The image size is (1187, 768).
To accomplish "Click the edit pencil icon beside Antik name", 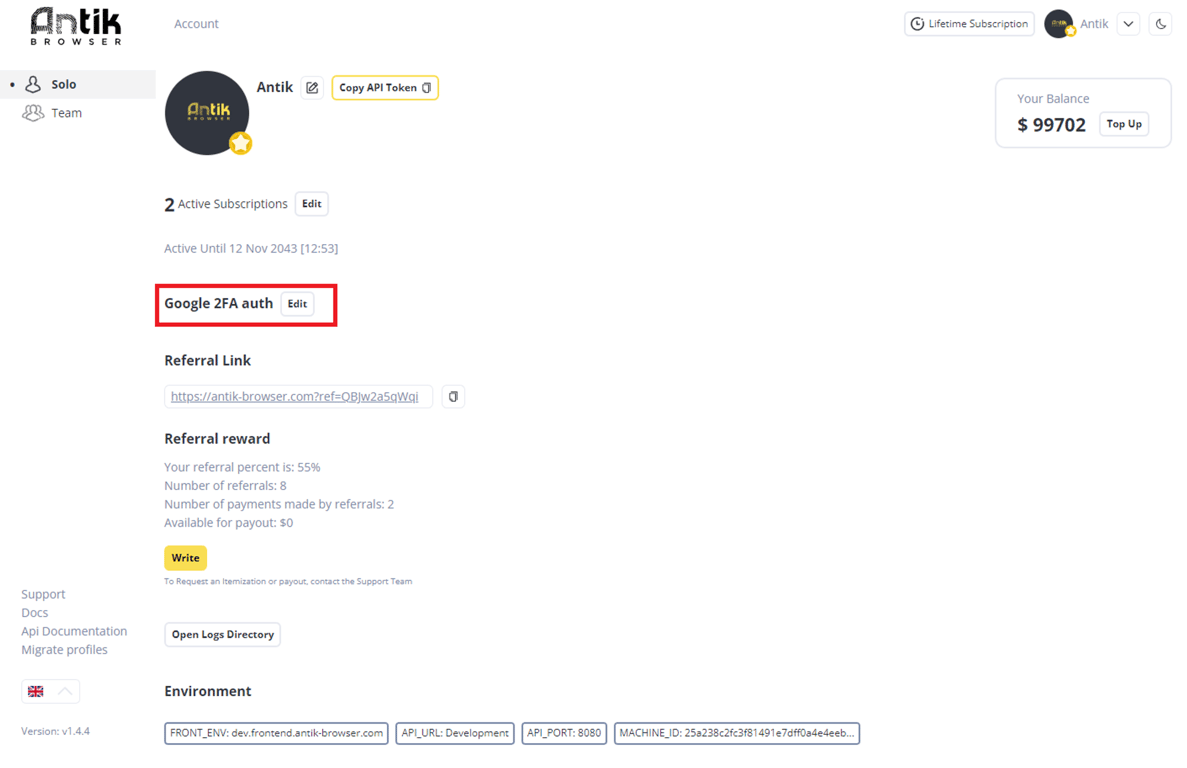I will pyautogui.click(x=312, y=88).
